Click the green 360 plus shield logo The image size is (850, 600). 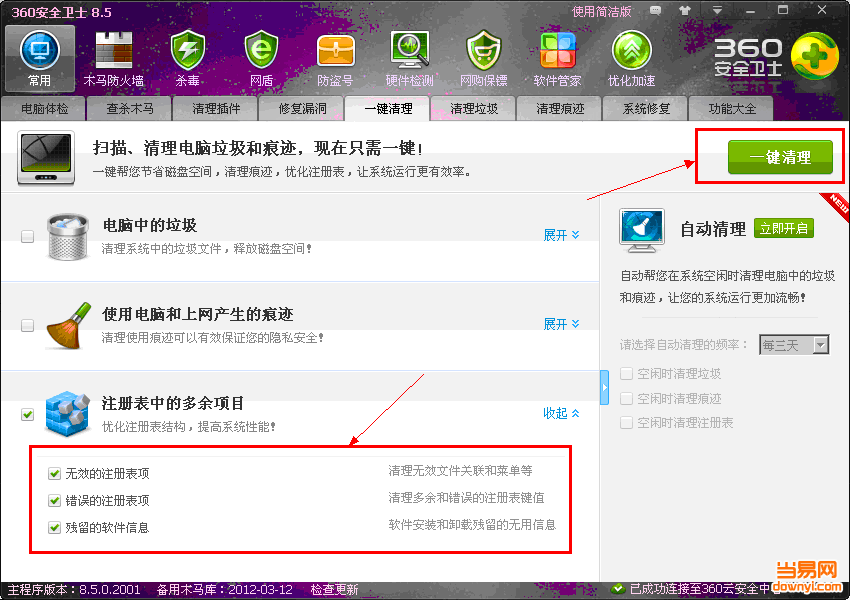click(x=814, y=55)
